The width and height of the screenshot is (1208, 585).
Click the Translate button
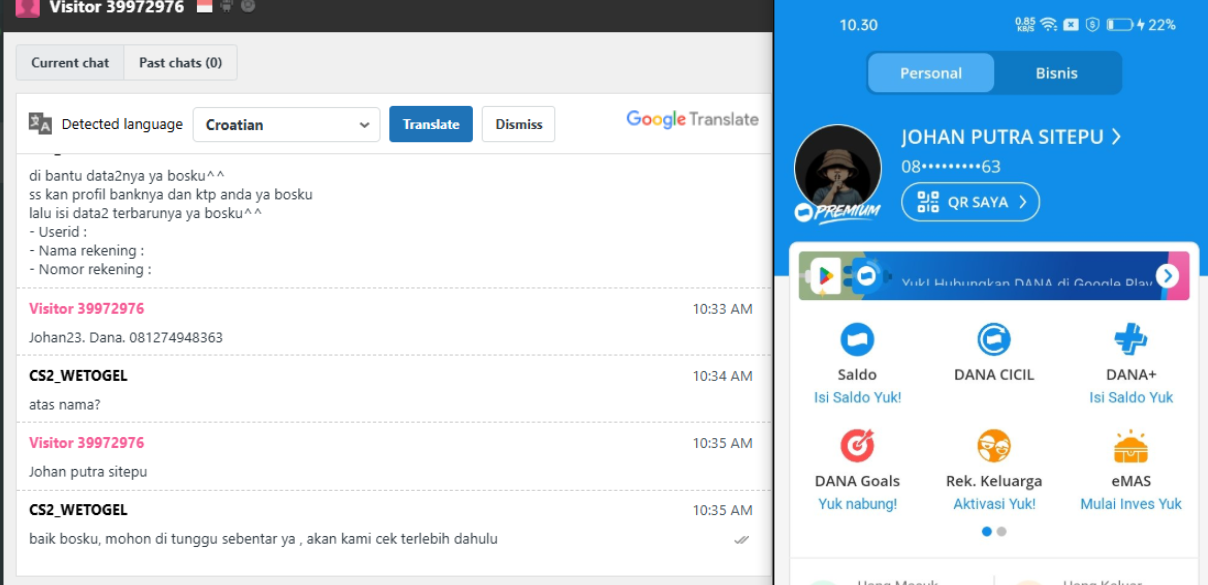click(x=431, y=124)
